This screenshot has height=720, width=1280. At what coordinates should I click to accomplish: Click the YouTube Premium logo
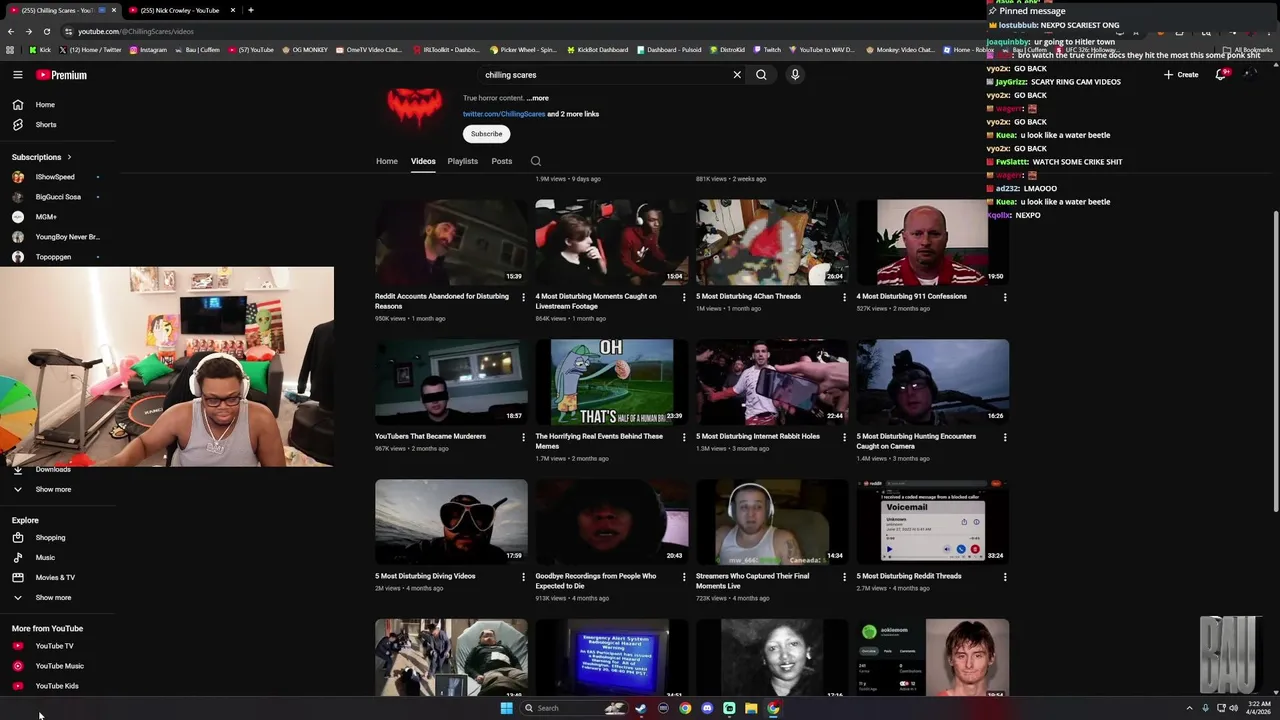(x=62, y=75)
